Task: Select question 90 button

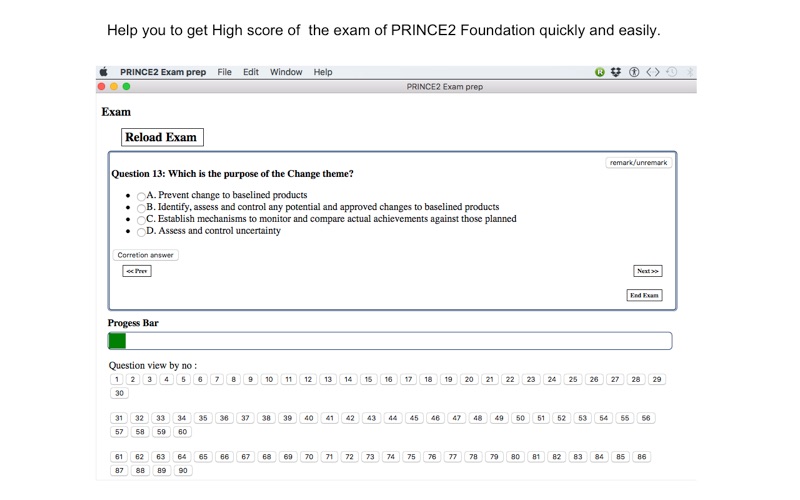Action: pos(183,470)
